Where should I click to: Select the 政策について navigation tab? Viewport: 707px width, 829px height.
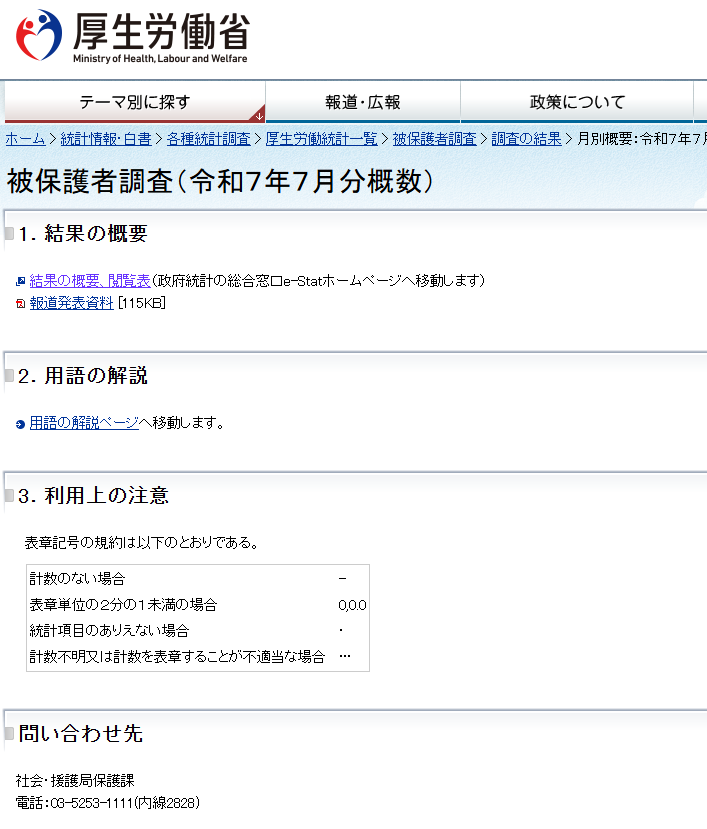click(x=577, y=102)
